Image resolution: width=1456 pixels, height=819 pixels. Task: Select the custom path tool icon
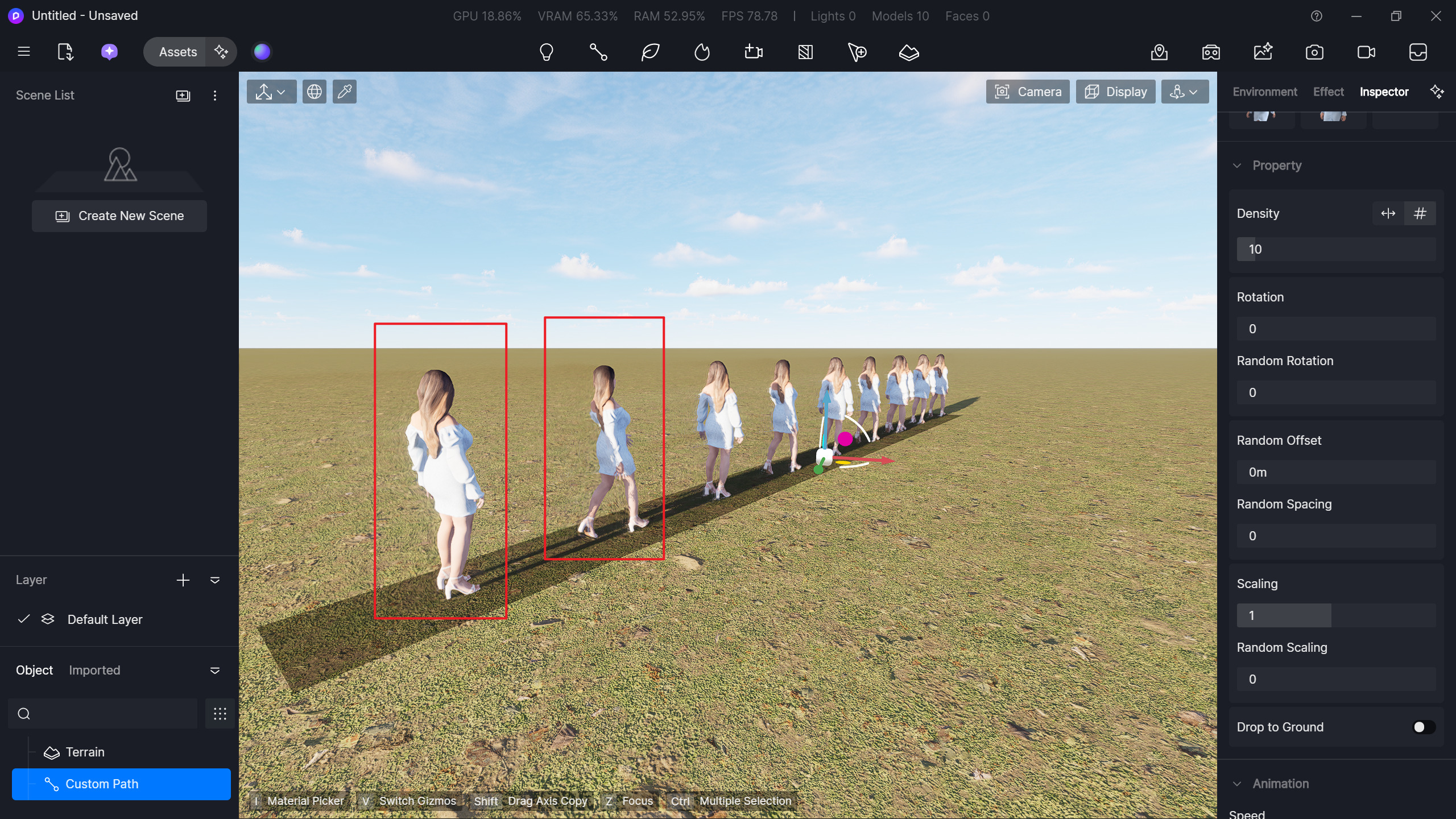point(598,52)
